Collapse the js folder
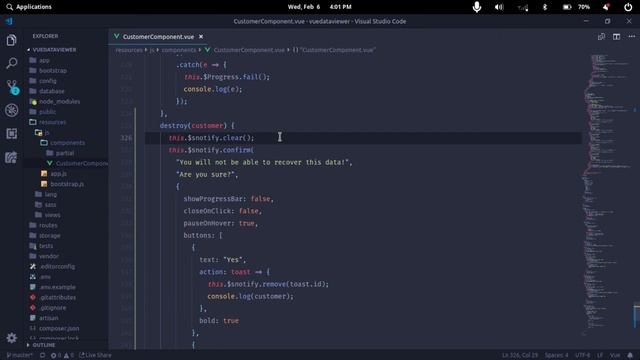 47,132
